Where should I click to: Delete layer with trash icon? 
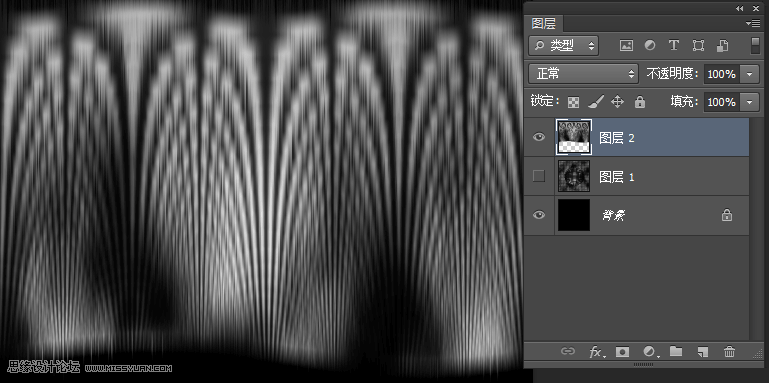click(x=729, y=351)
